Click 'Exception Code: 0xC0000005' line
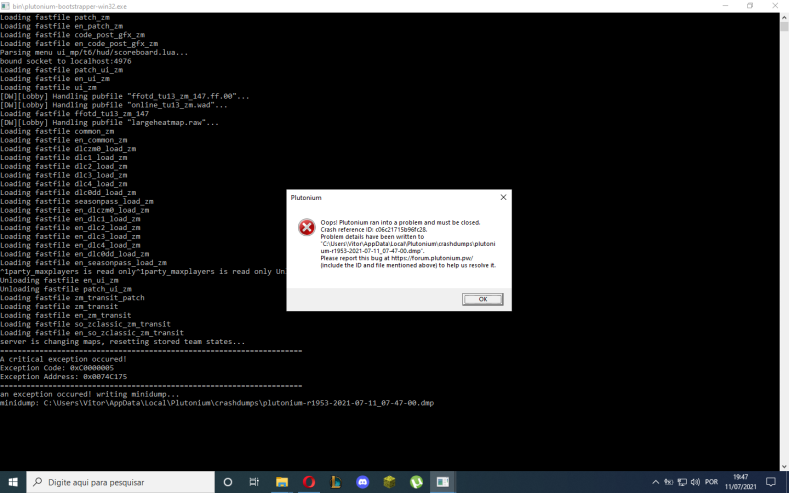The width and height of the screenshot is (789, 493). [57, 368]
